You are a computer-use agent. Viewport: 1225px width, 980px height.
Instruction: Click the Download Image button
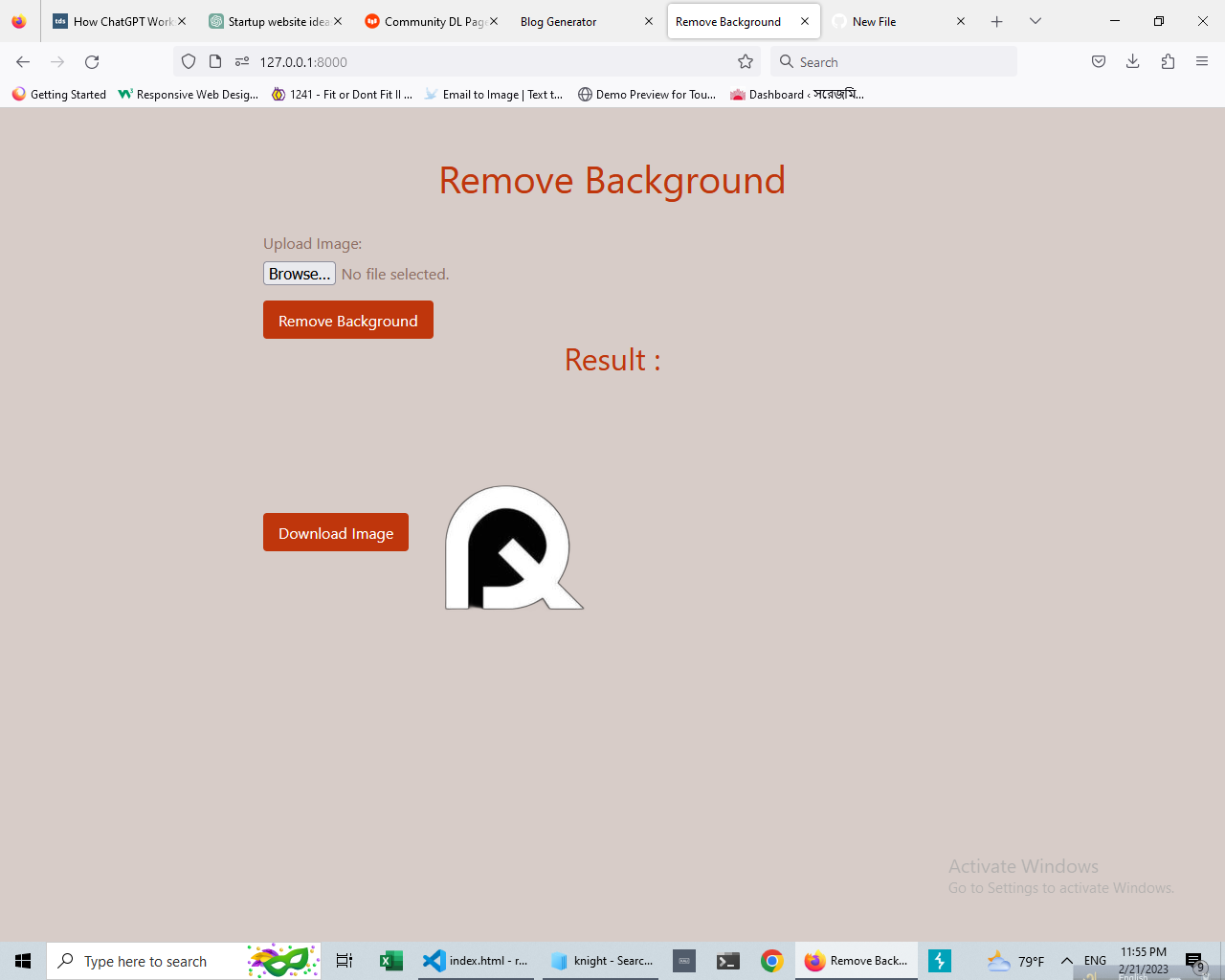click(335, 532)
